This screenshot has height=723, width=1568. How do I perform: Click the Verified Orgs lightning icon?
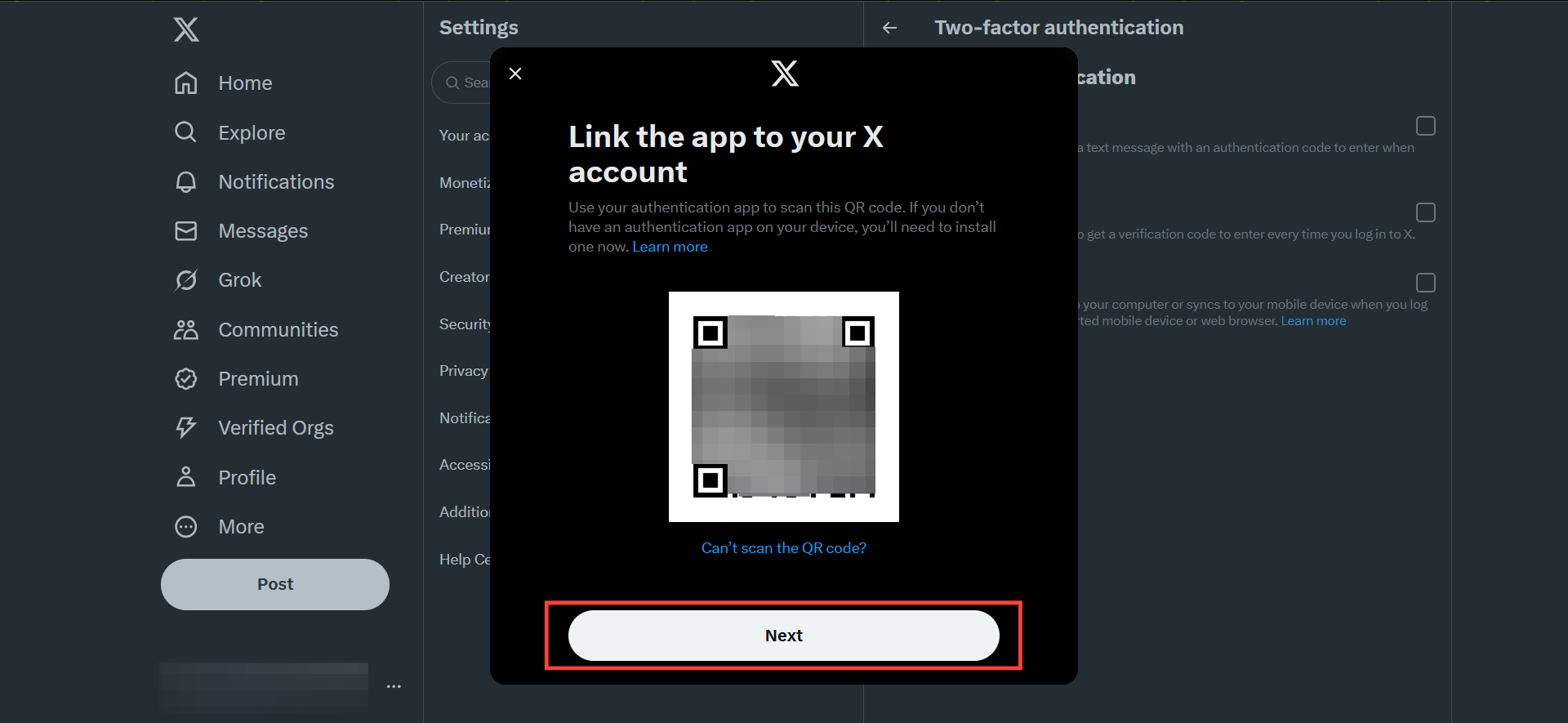coord(186,427)
